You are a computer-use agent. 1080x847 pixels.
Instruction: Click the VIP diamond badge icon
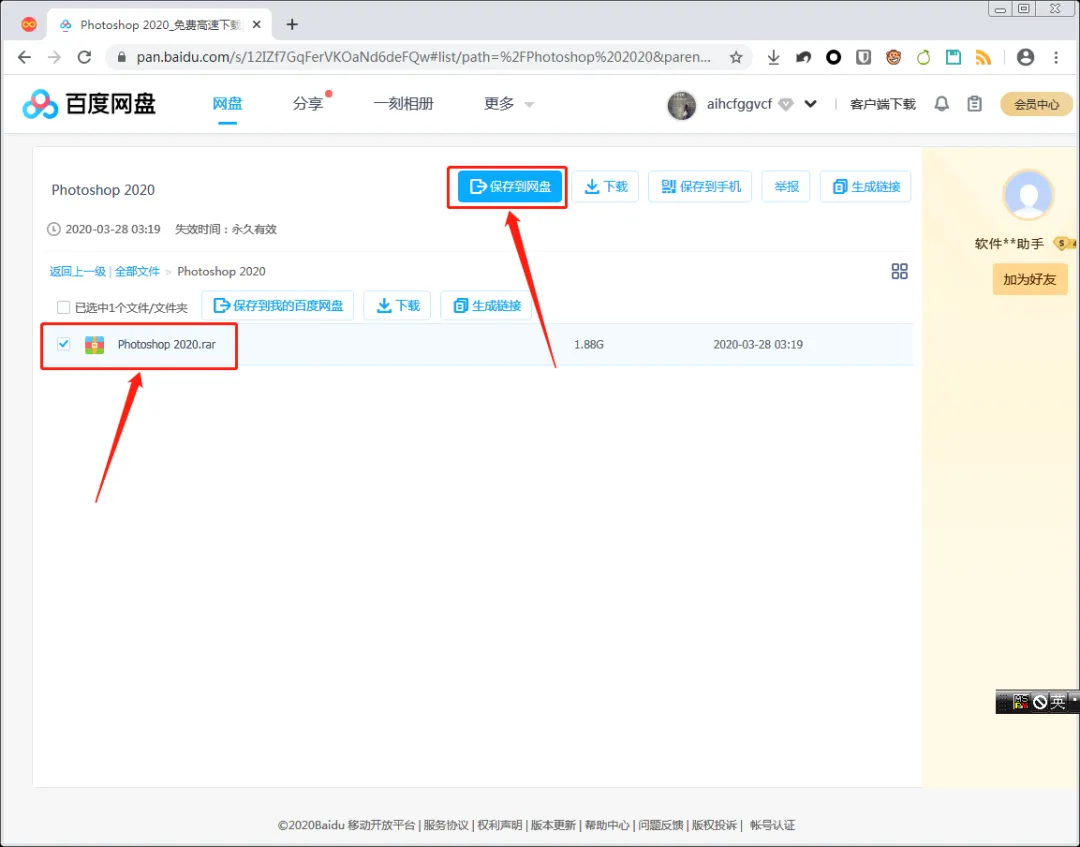(786, 105)
